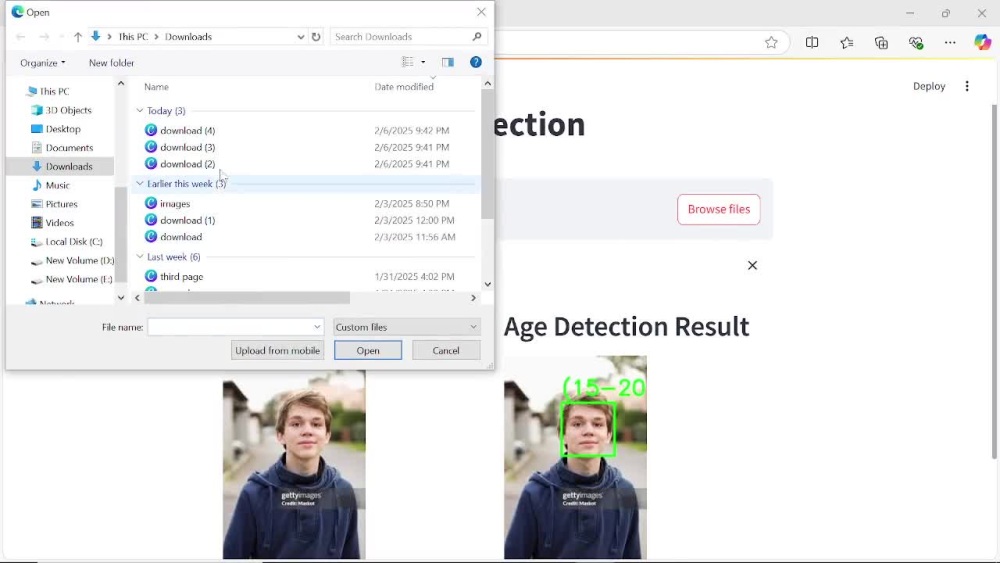
Task: Click the file list vertical scrollbar down arrow
Action: coord(488,284)
